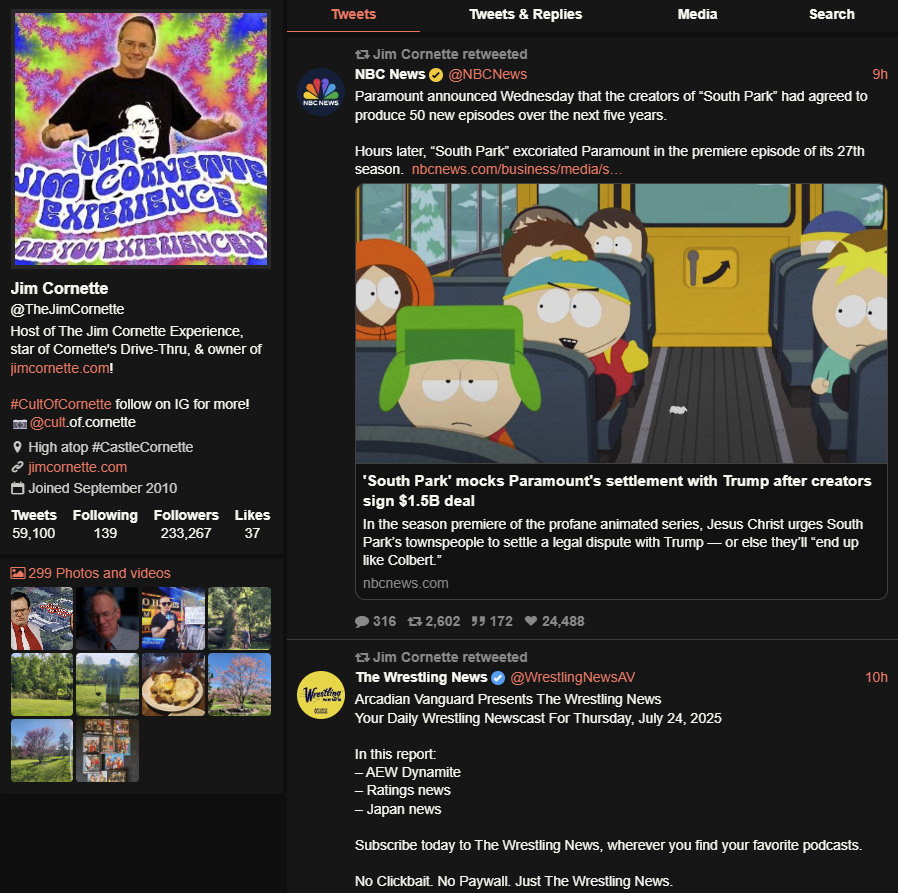Click the comment bubble icon showing 316
898x893 pixels.
click(361, 621)
